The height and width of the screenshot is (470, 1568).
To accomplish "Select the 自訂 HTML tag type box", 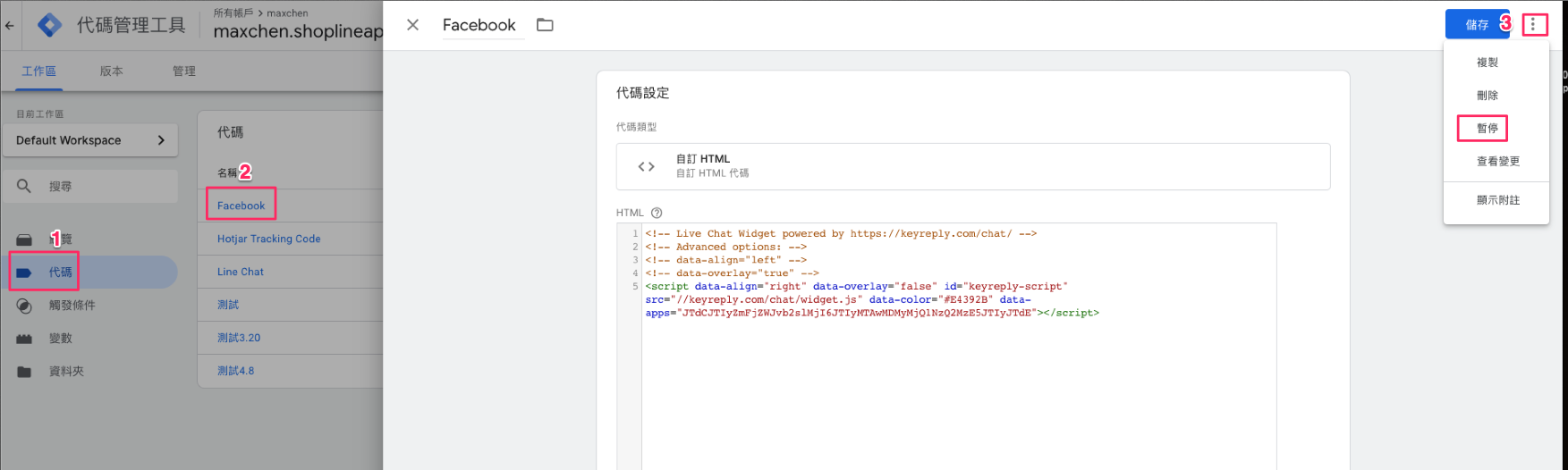I will pos(973,166).
